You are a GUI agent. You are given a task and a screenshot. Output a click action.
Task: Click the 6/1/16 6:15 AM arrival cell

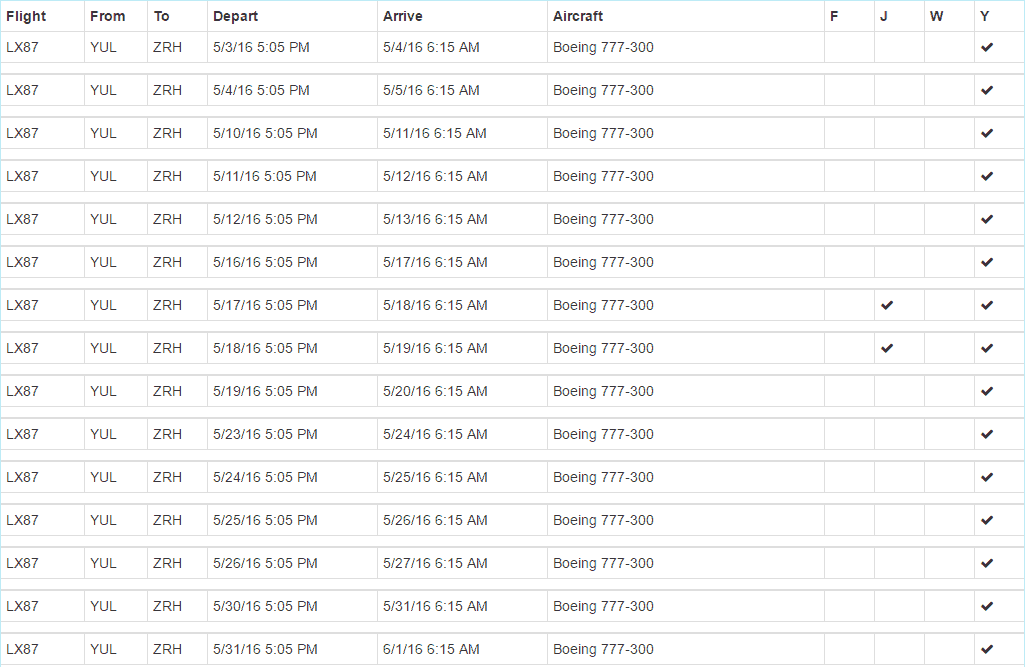click(x=431, y=649)
